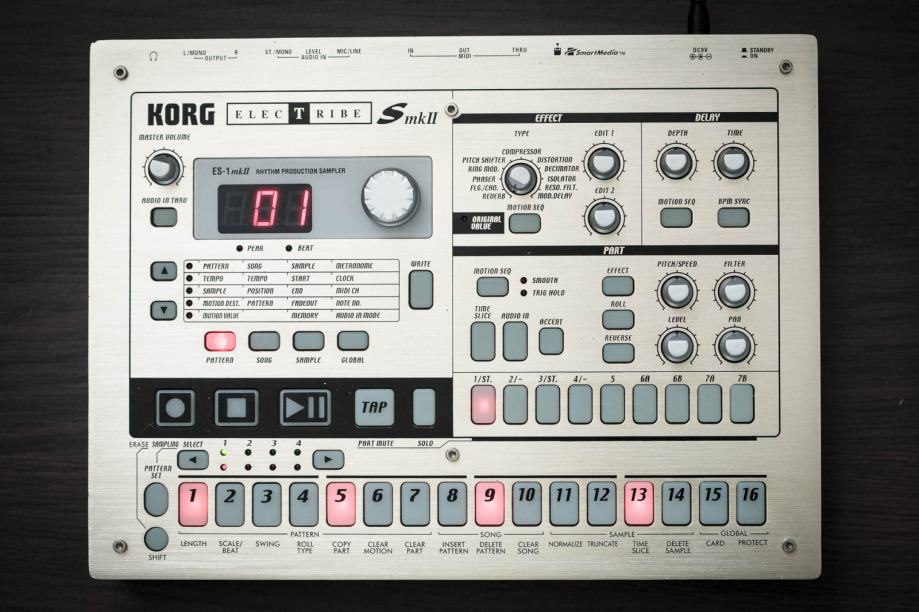The image size is (919, 612).
Task: Trigger step key 6 (Clear Motion)
Action: coord(378,504)
